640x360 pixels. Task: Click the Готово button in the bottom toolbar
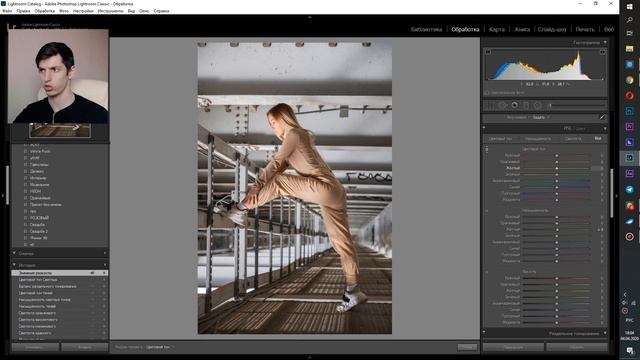[x=467, y=347]
